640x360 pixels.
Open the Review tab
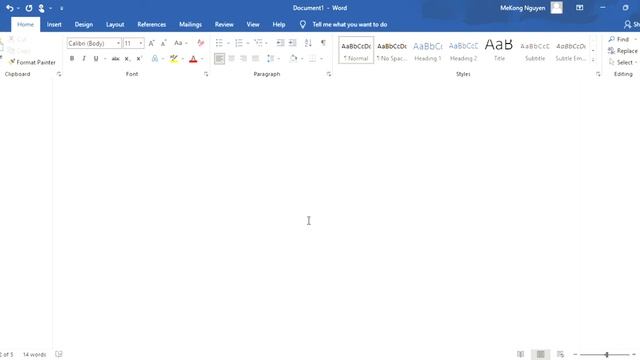pyautogui.click(x=224, y=24)
